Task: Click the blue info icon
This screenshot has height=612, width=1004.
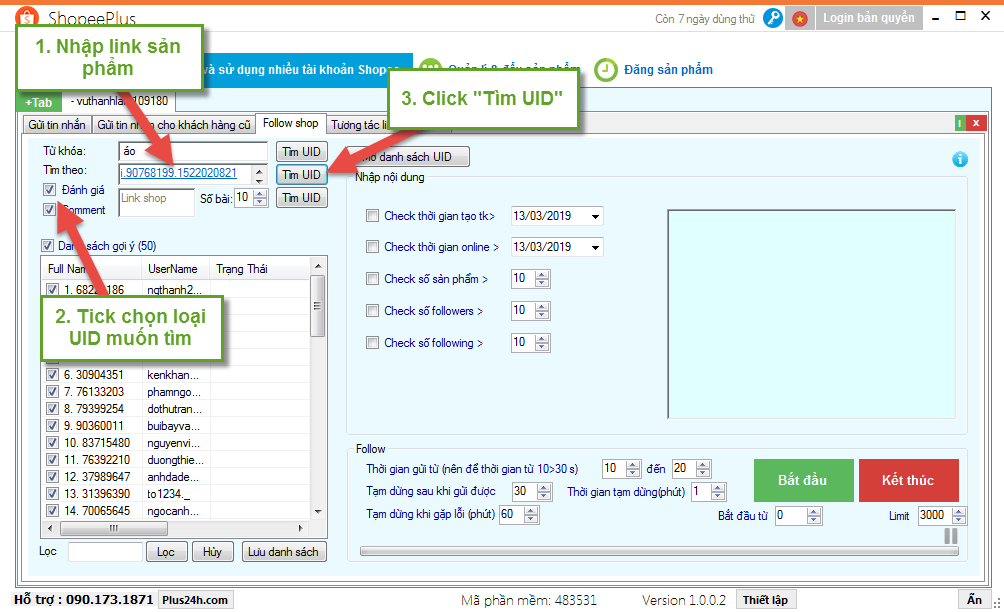Action: 960,159
